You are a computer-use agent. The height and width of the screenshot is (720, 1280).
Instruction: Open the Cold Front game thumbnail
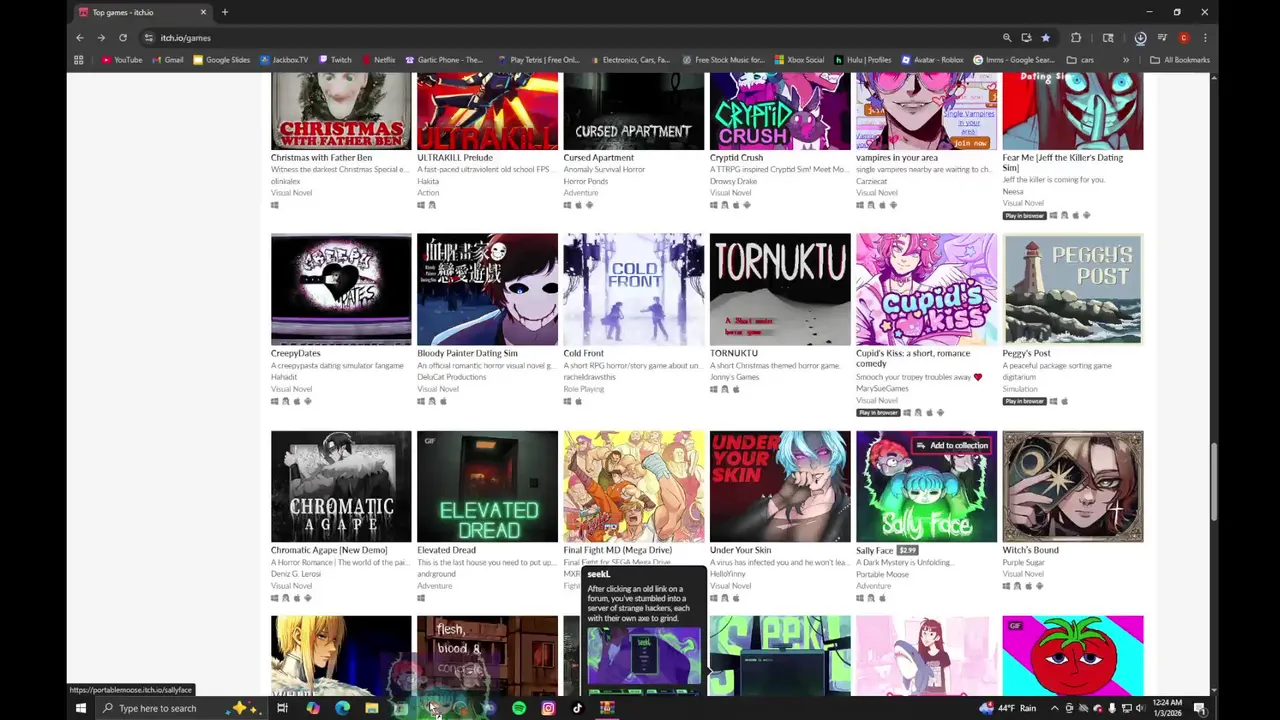tap(633, 289)
